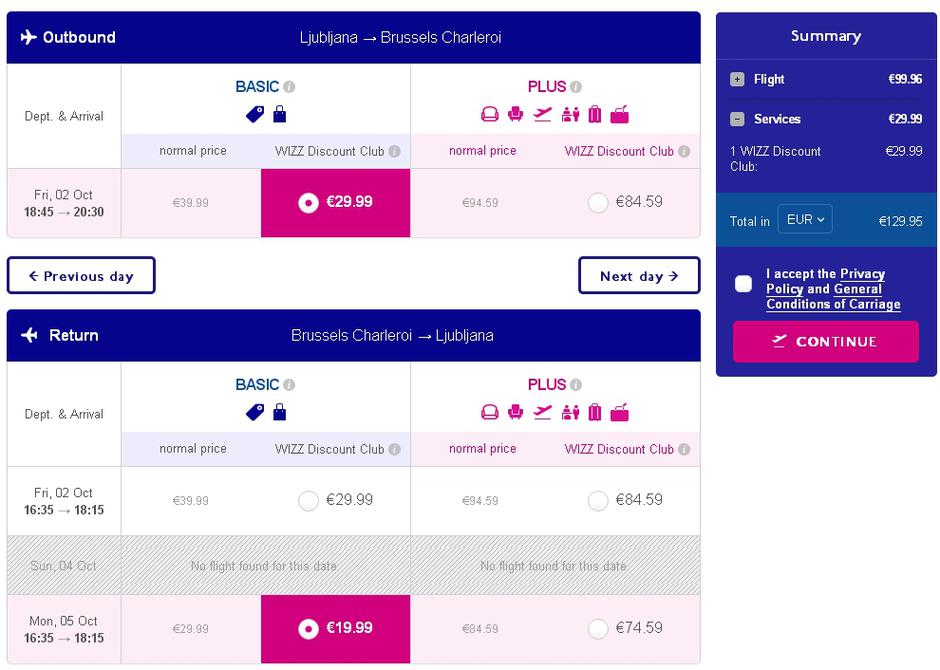Select return Fri 02 Oct BASIC €29.99 fare
The width and height of the screenshot is (940, 670).
[x=308, y=501]
